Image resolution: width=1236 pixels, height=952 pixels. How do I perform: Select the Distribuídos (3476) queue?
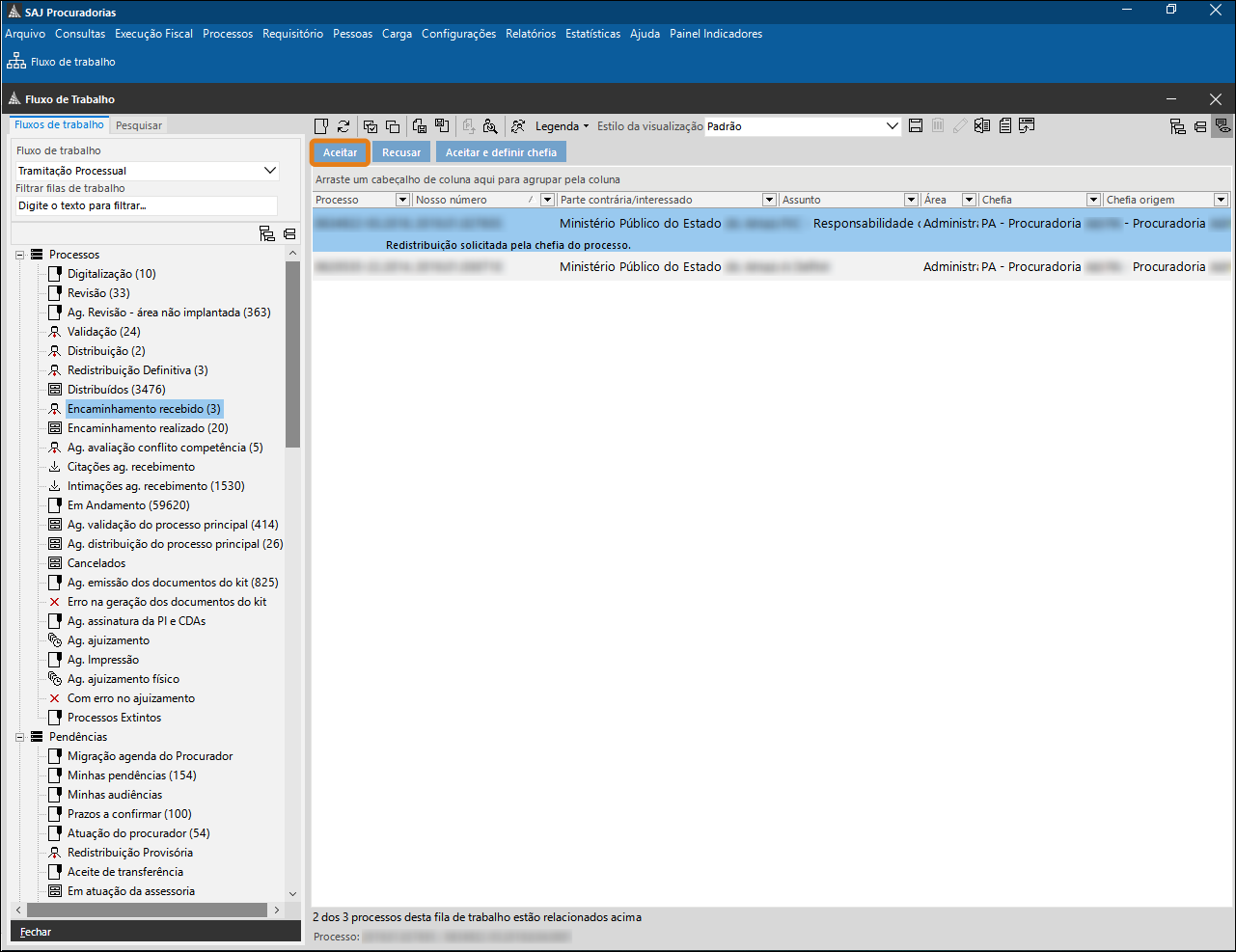pyautogui.click(x=116, y=390)
